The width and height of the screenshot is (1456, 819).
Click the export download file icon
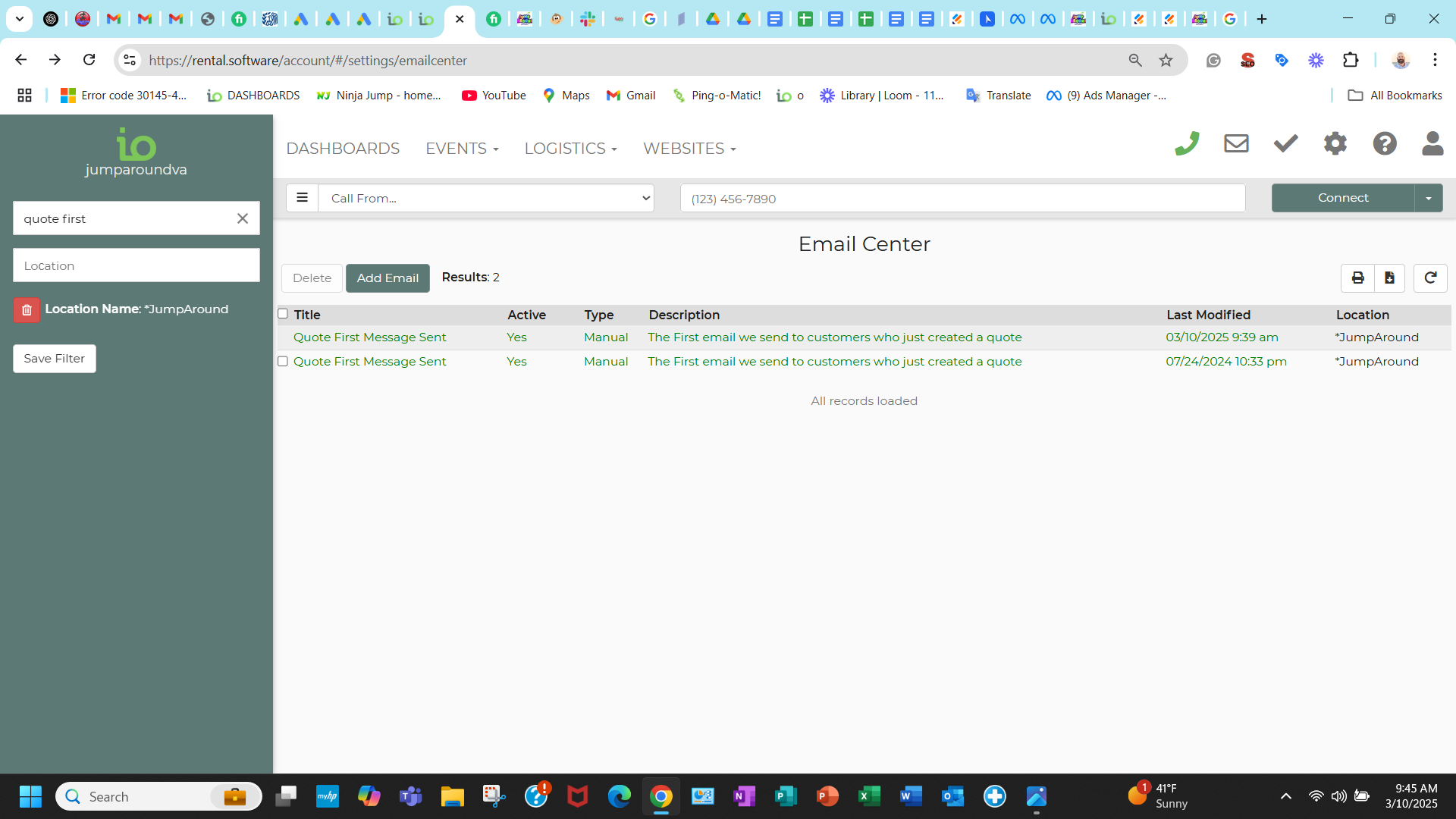pyautogui.click(x=1389, y=278)
